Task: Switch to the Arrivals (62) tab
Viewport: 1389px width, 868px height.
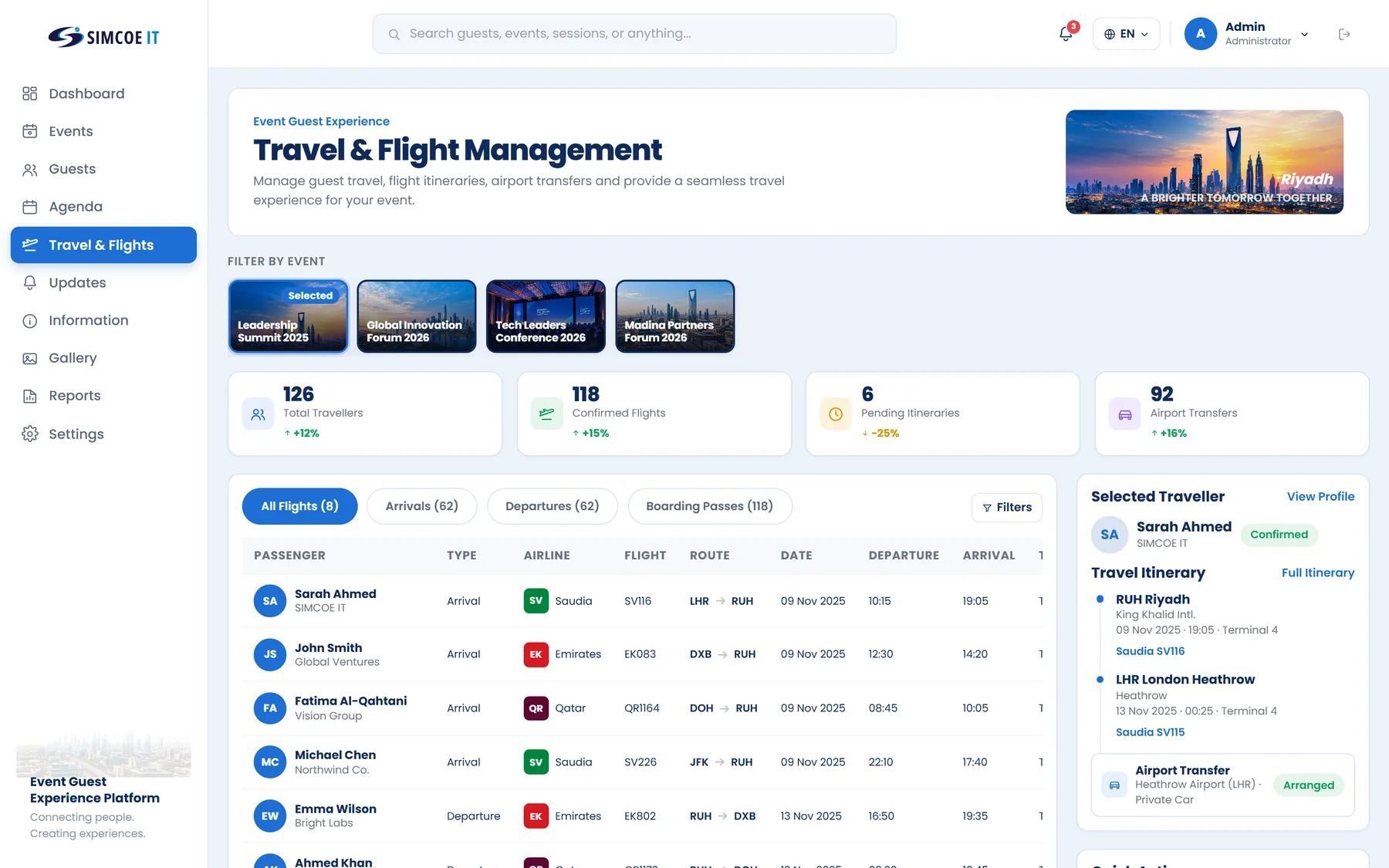Action: pyautogui.click(x=421, y=506)
